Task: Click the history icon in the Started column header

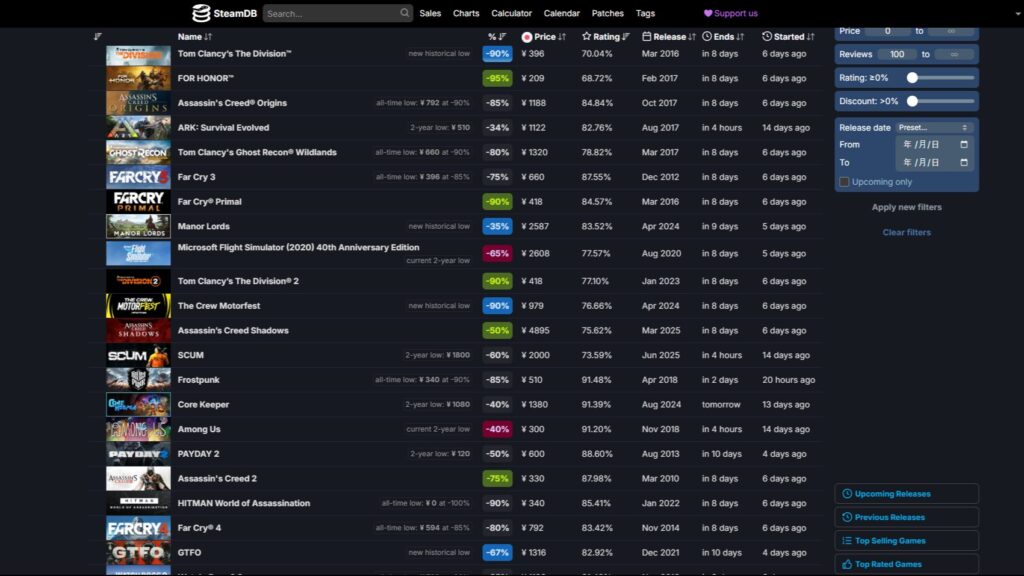Action: [766, 36]
